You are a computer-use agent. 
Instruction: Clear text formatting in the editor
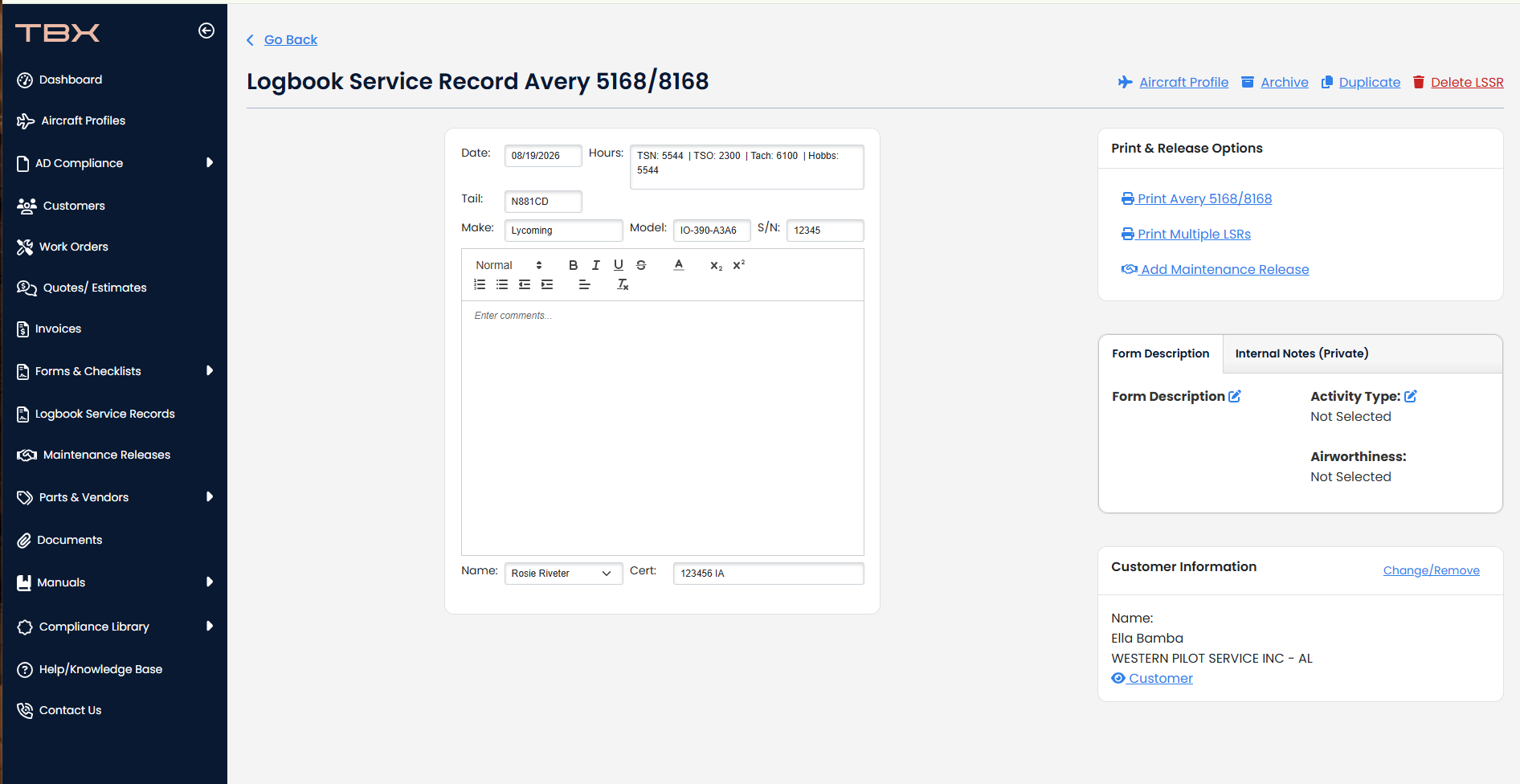pos(623,284)
